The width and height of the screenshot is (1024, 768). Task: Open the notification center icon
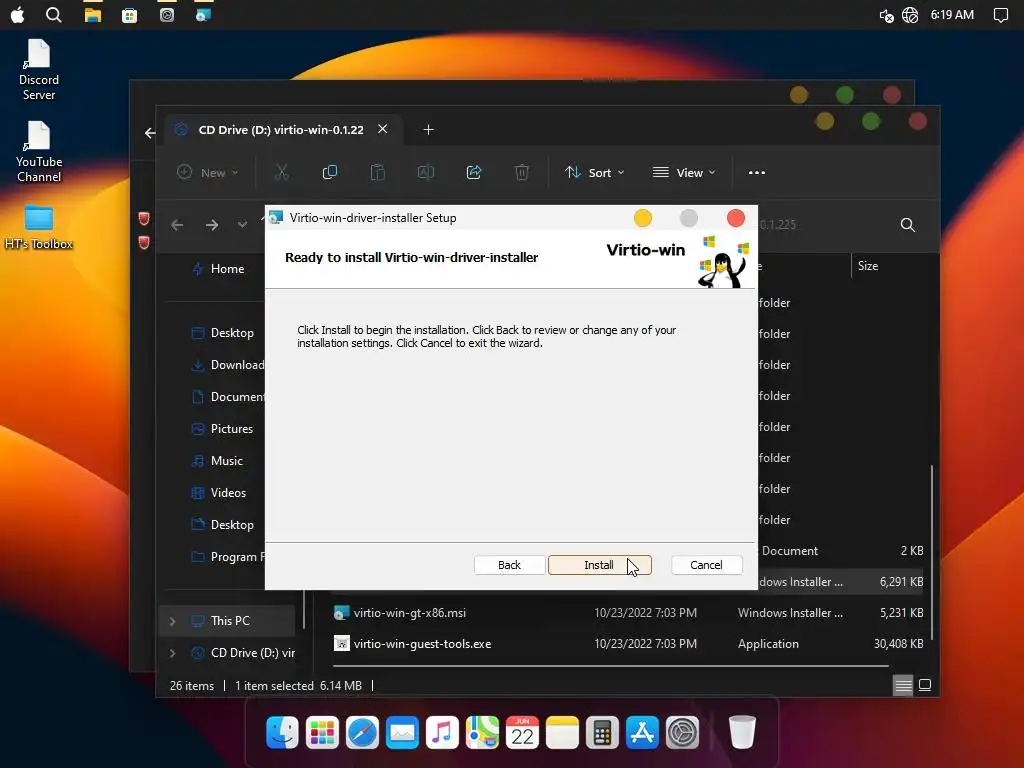(1000, 14)
